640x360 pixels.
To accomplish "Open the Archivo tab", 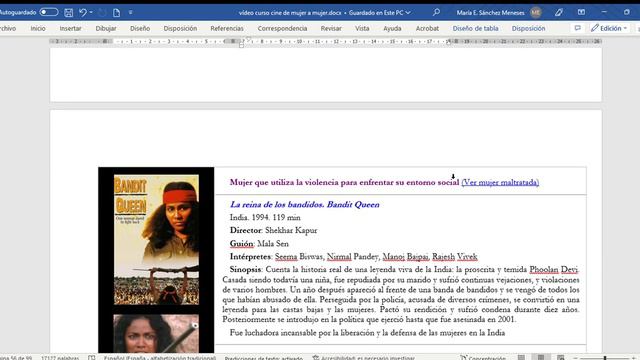I will click(x=8, y=28).
